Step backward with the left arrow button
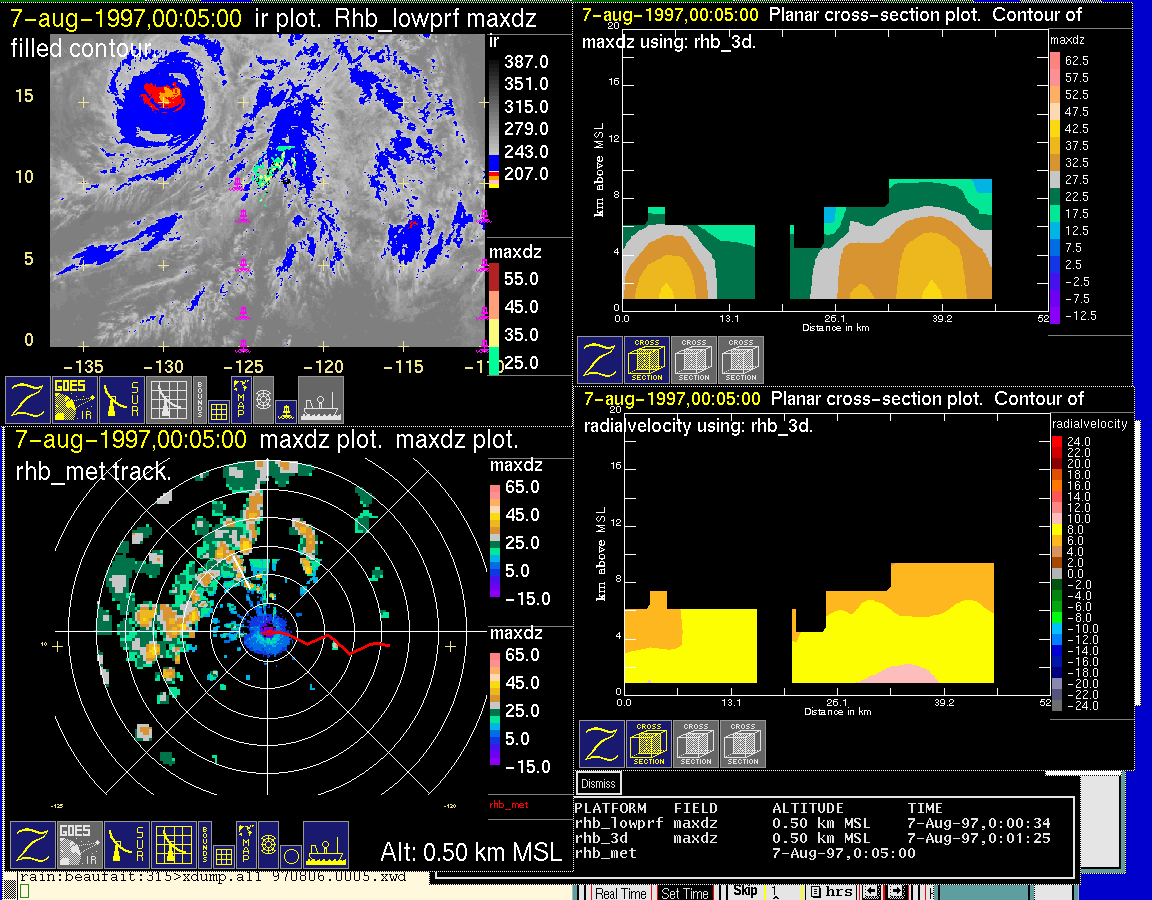Screen dimensions: 1152x900 pyautogui.click(x=870, y=892)
